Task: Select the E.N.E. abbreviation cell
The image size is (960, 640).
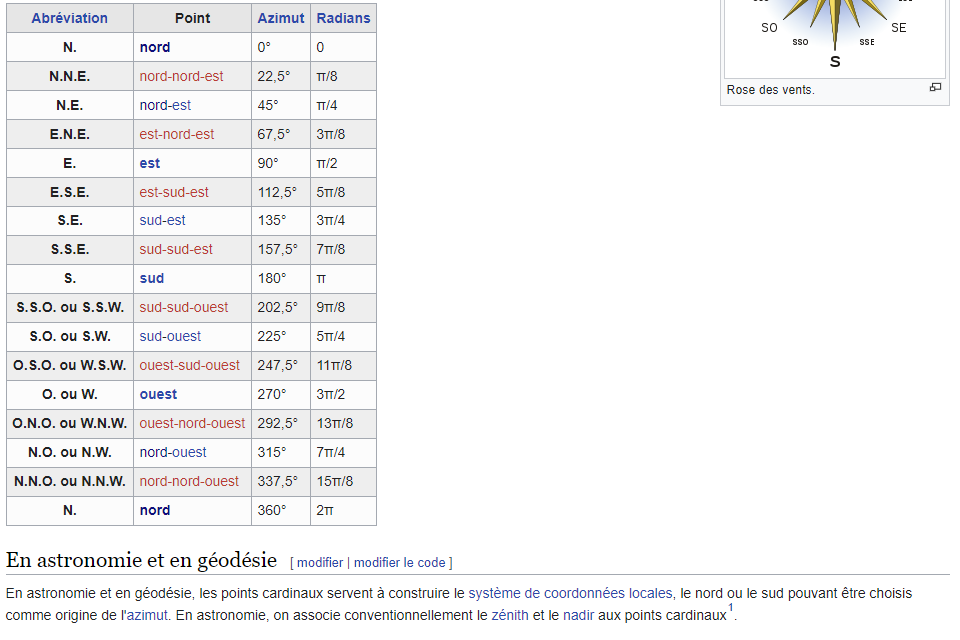Action: (70, 134)
